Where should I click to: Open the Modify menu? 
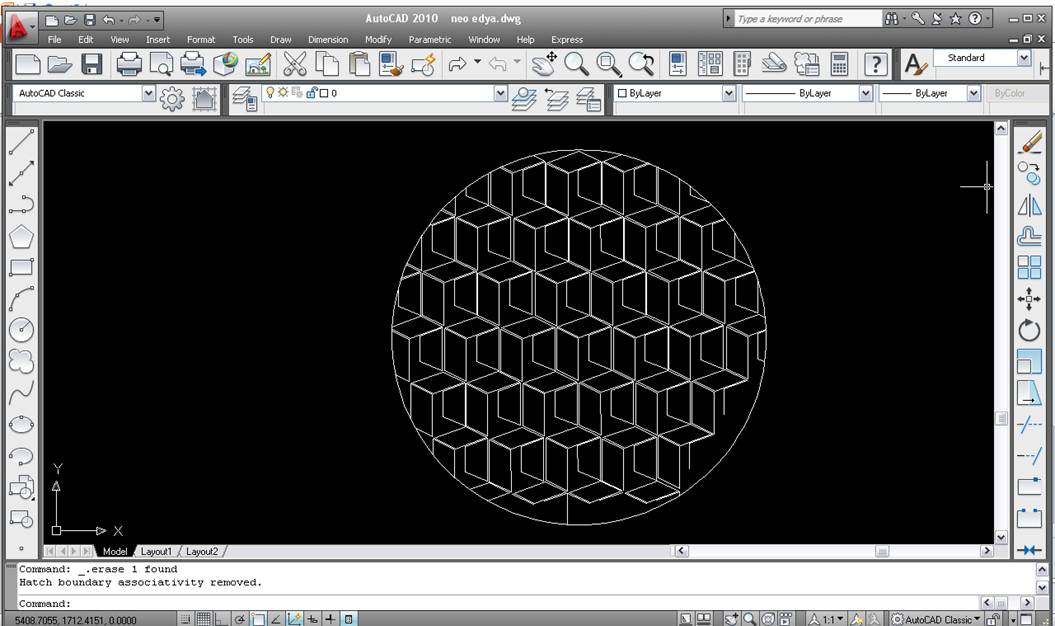(378, 40)
